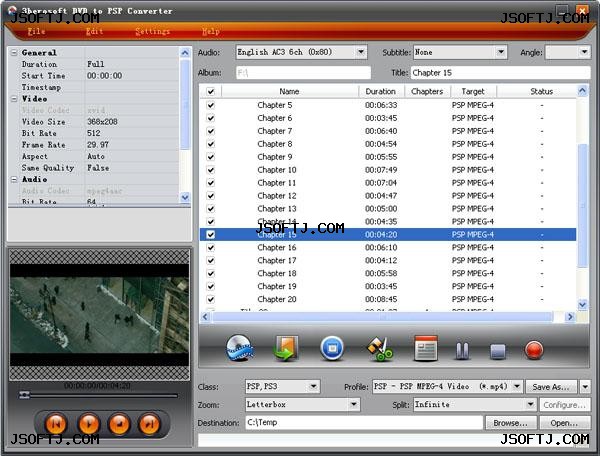Click the Album text field
600x456 pixels.
(x=303, y=73)
